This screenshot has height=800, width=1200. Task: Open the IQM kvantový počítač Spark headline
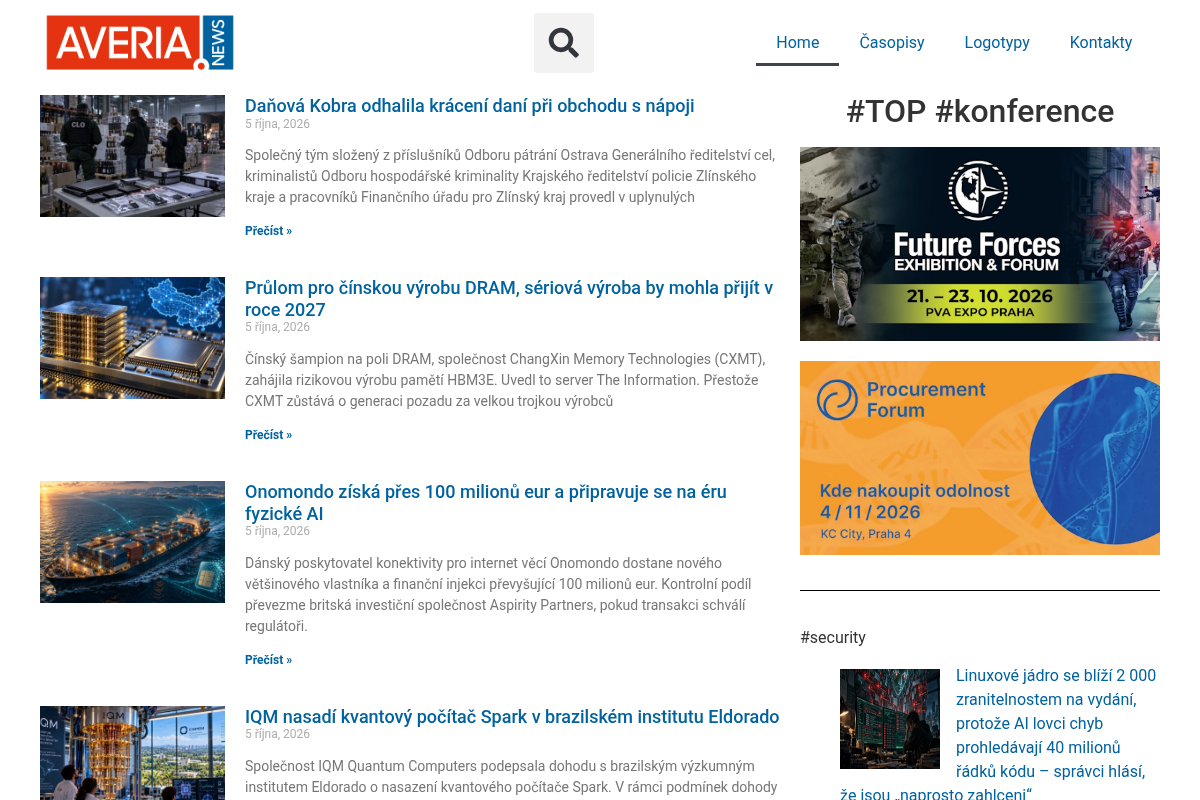[512, 717]
